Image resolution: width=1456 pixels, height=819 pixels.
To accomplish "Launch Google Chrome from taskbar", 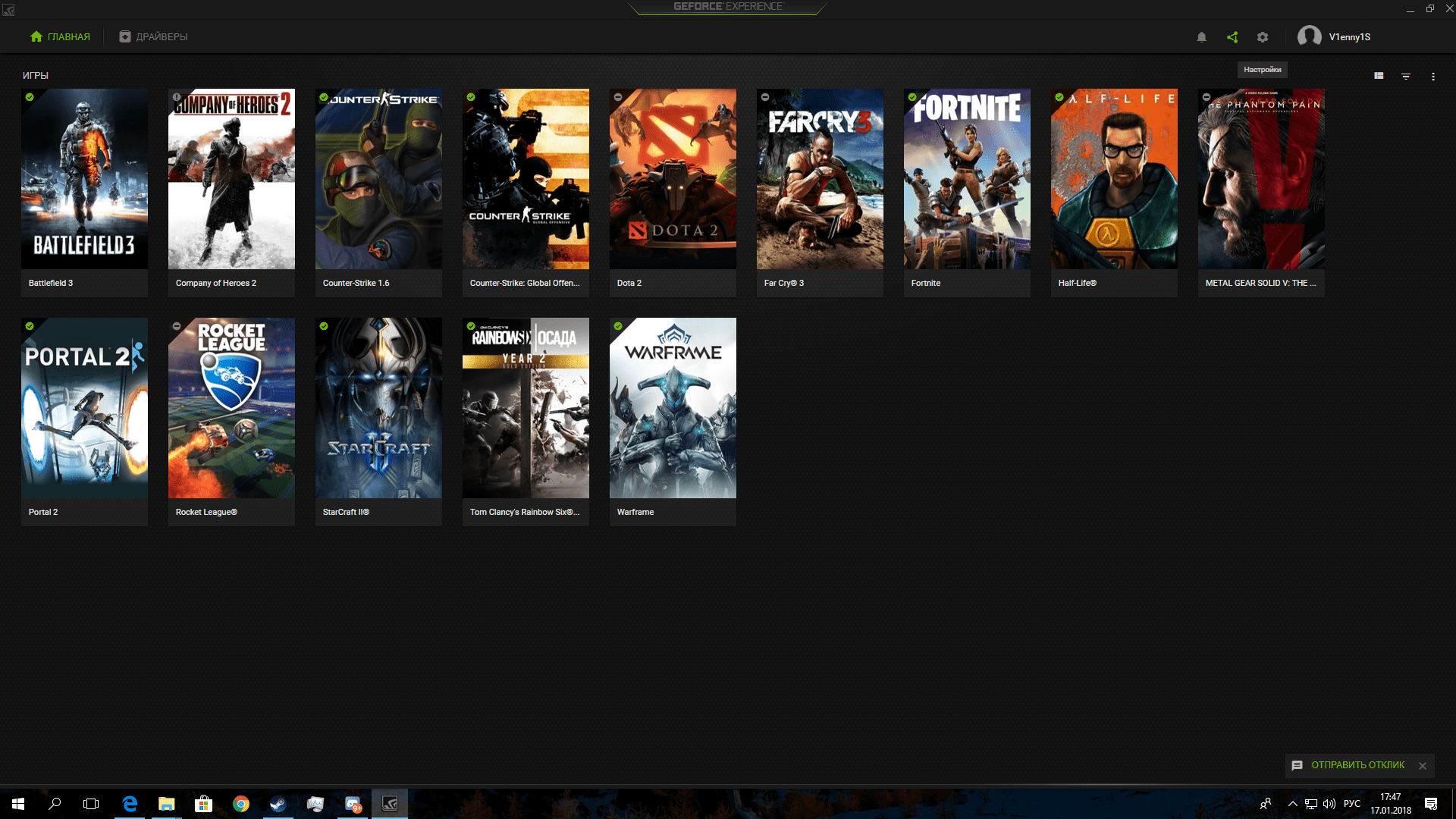I will 241,804.
